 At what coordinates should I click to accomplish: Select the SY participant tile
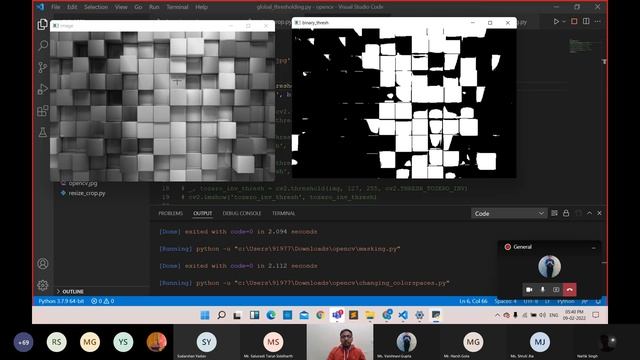[207, 342]
